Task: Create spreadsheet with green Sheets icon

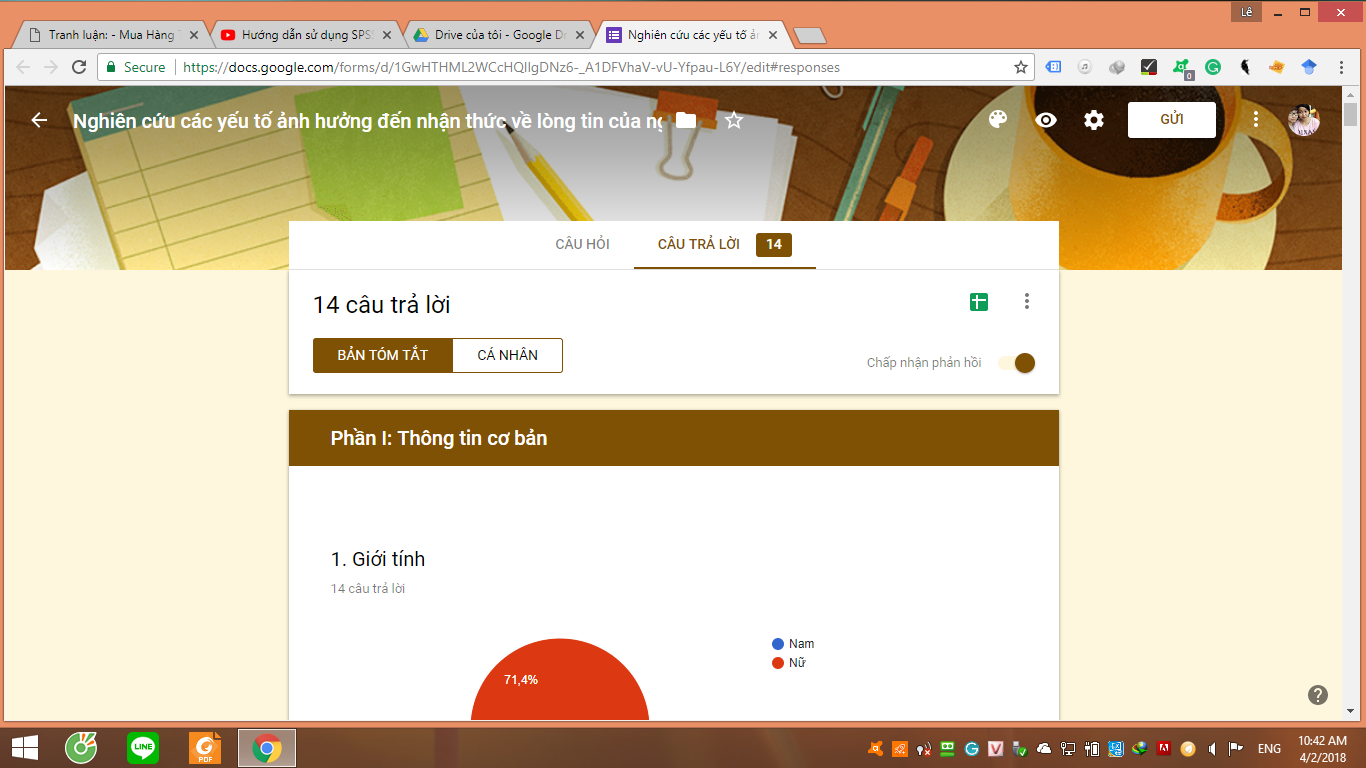Action: (979, 302)
